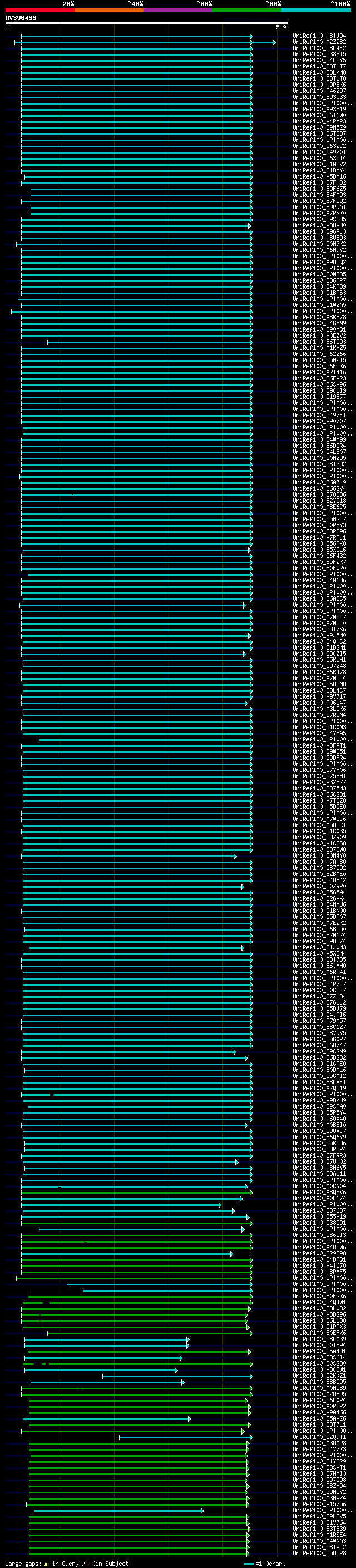Open the UniRef100_P15756 hit
356x1568 pixels.
tap(319, 1504)
